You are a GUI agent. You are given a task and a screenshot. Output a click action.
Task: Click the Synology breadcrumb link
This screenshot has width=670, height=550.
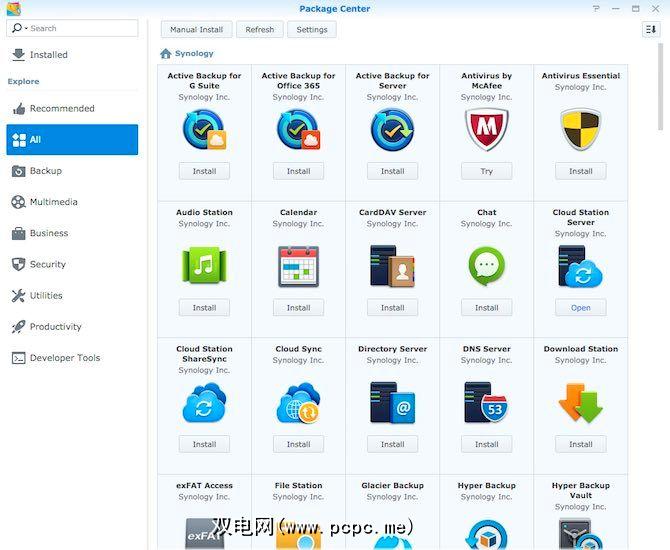tap(194, 53)
